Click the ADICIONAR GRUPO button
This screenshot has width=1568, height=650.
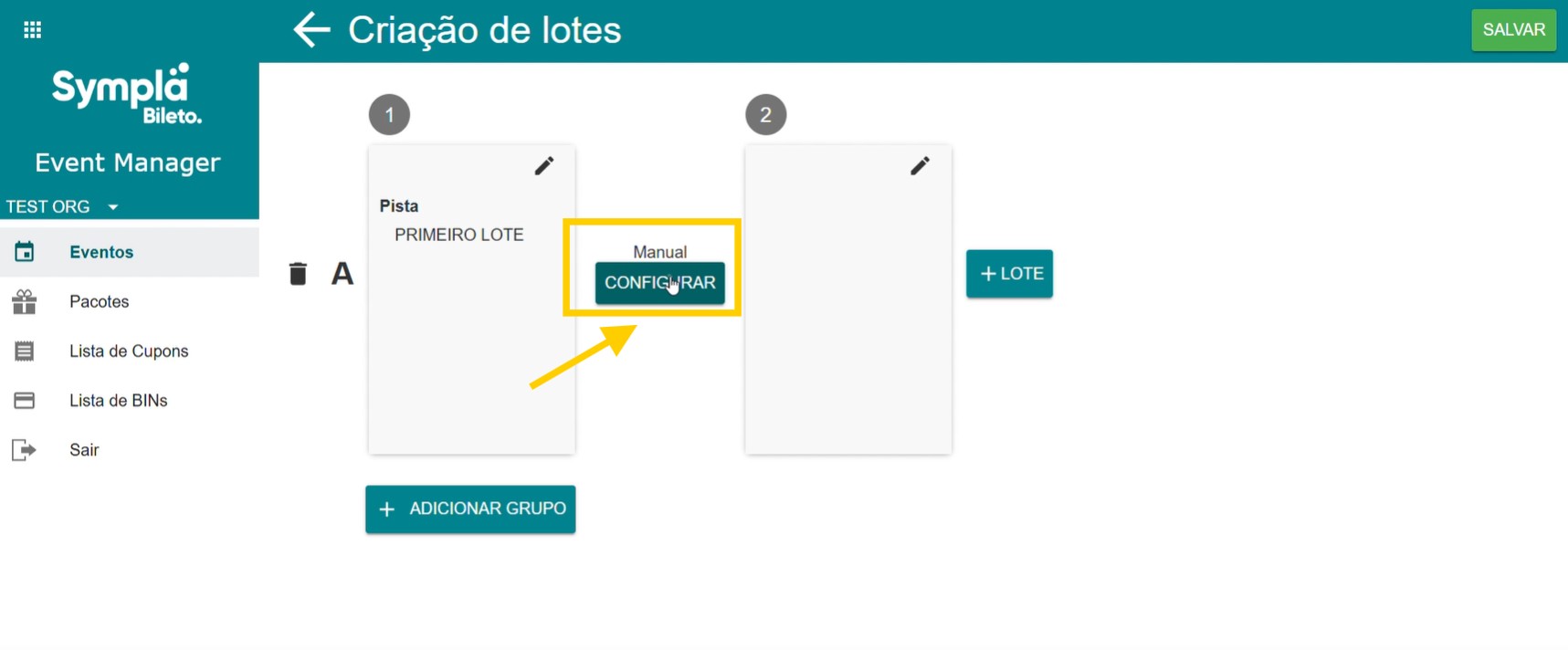(x=470, y=509)
